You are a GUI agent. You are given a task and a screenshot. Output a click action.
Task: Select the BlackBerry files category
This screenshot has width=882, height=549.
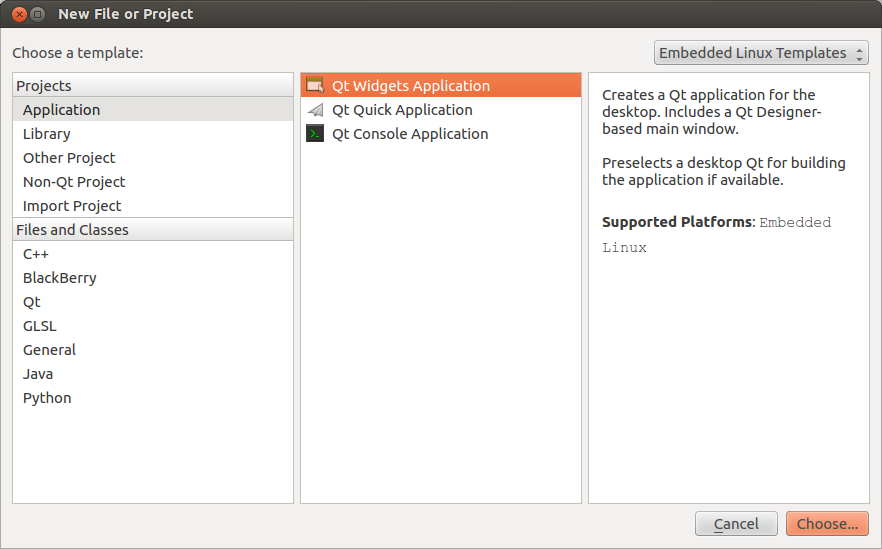click(x=153, y=278)
